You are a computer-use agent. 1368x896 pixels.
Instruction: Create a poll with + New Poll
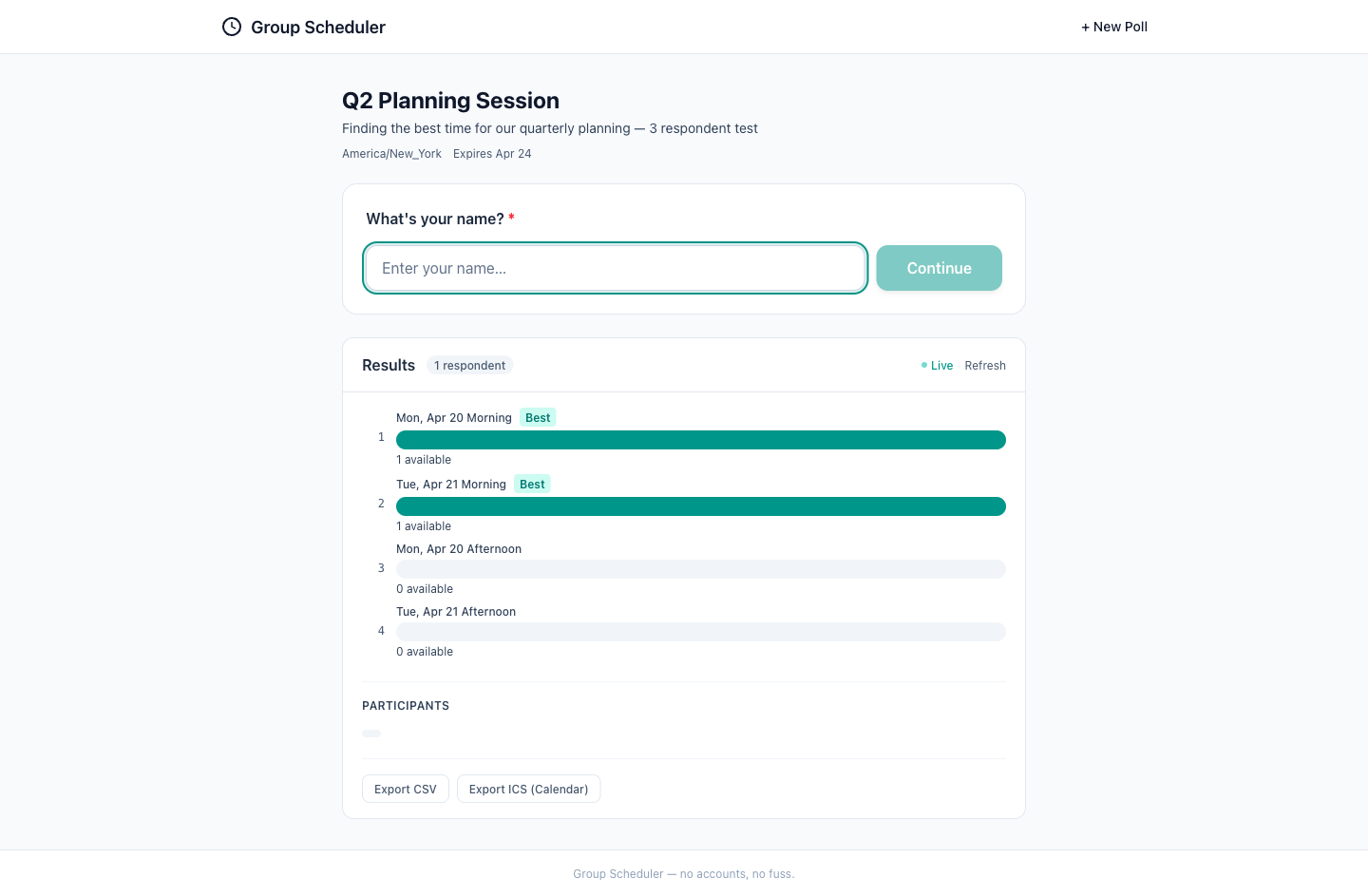tap(1113, 27)
